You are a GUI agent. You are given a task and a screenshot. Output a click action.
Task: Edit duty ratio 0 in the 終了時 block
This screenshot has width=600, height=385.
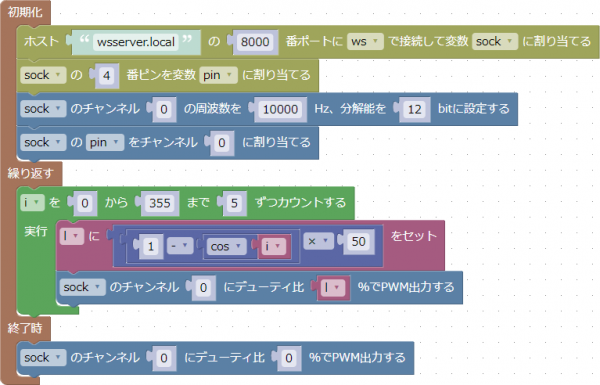[x=289, y=359]
